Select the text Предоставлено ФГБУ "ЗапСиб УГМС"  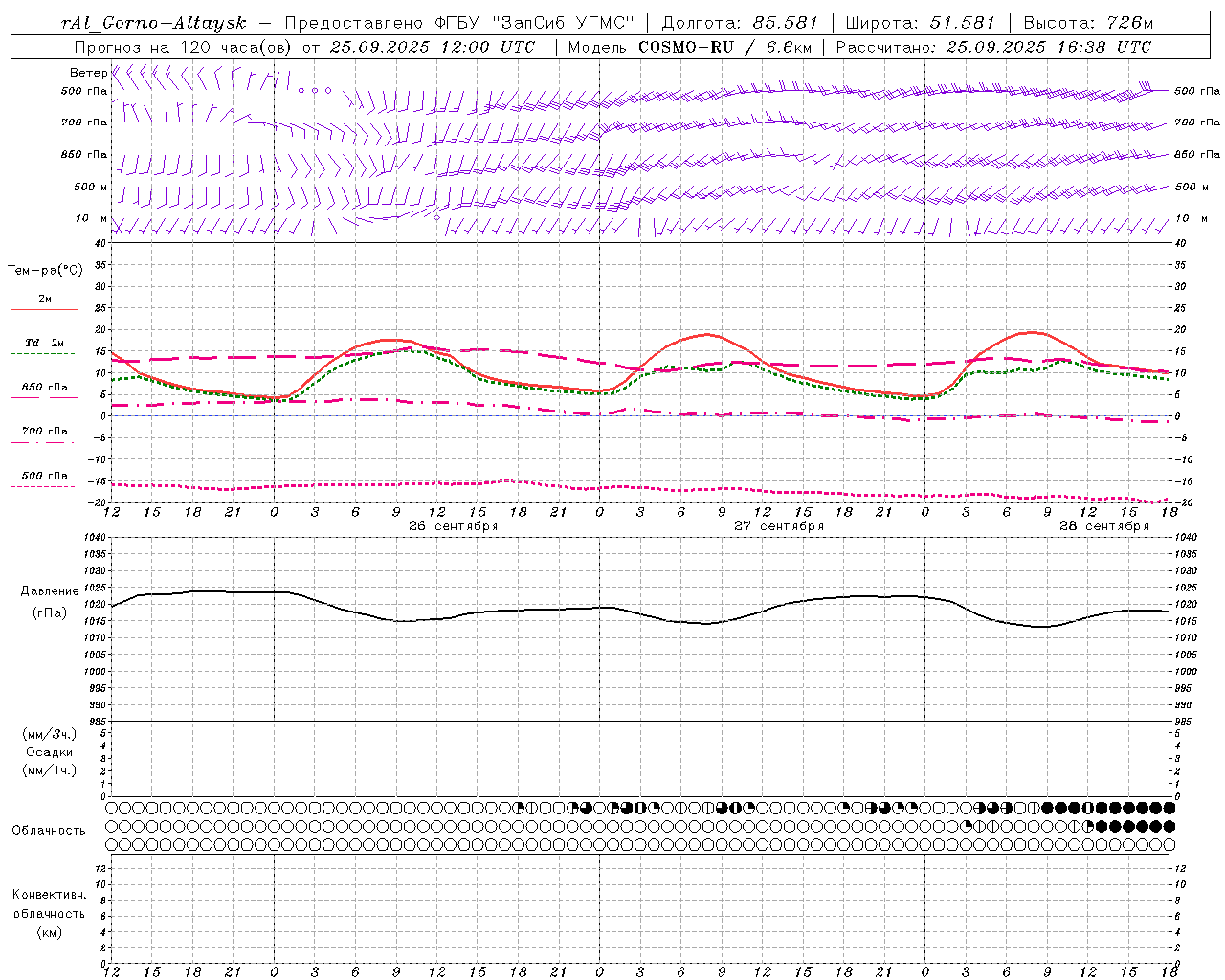462,23
